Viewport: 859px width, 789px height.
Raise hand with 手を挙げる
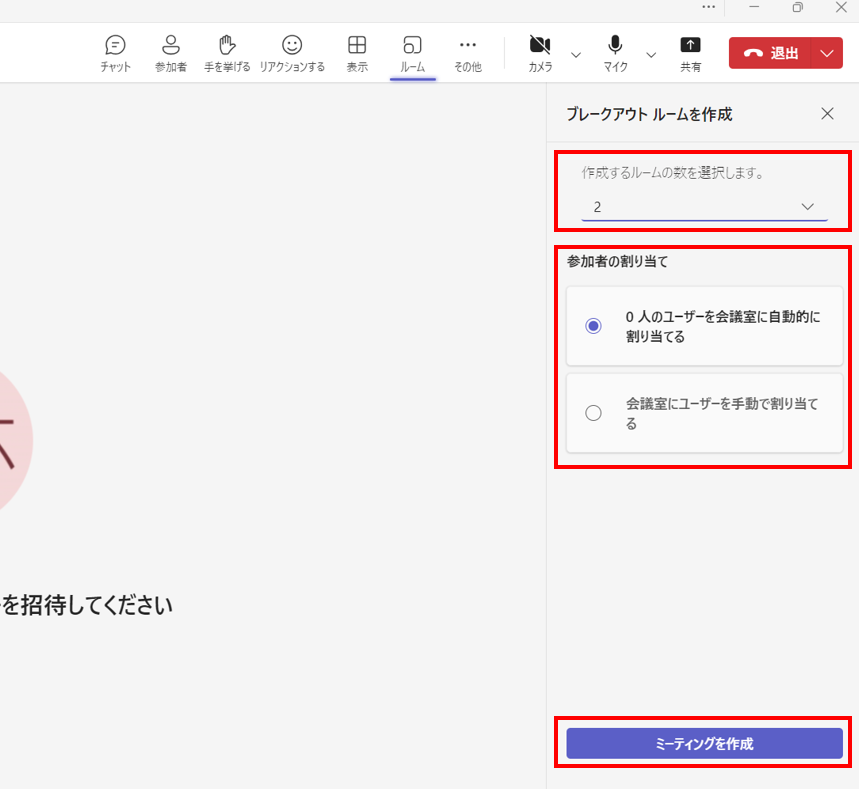pos(227,54)
